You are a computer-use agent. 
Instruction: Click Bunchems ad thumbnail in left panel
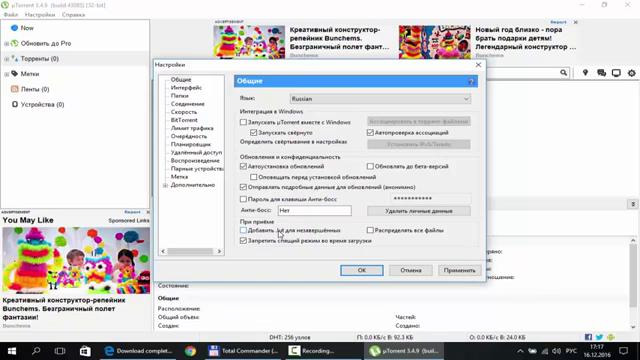(x=76, y=260)
